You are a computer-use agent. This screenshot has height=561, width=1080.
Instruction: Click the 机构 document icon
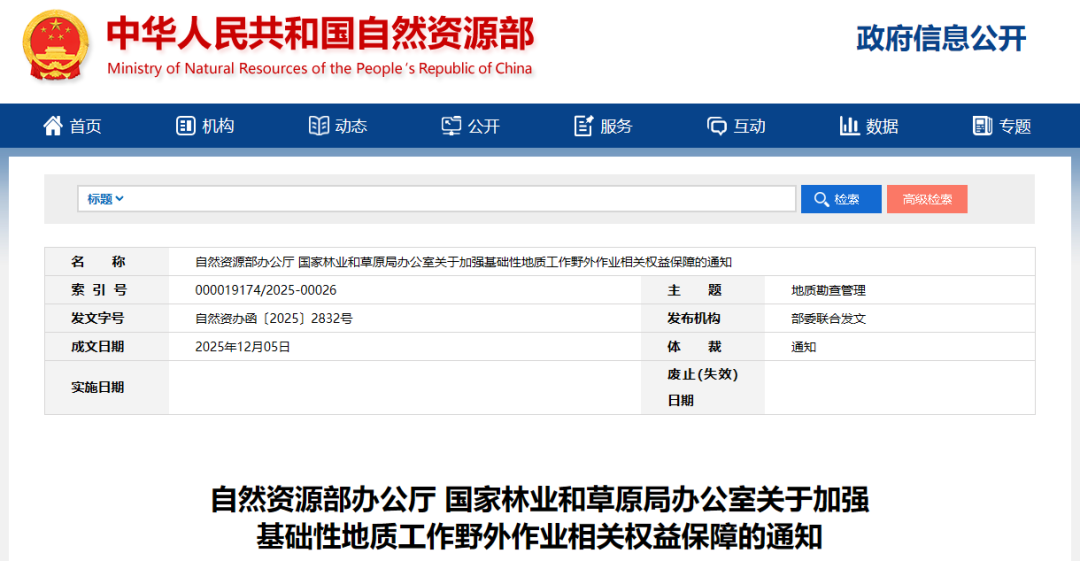(x=185, y=125)
